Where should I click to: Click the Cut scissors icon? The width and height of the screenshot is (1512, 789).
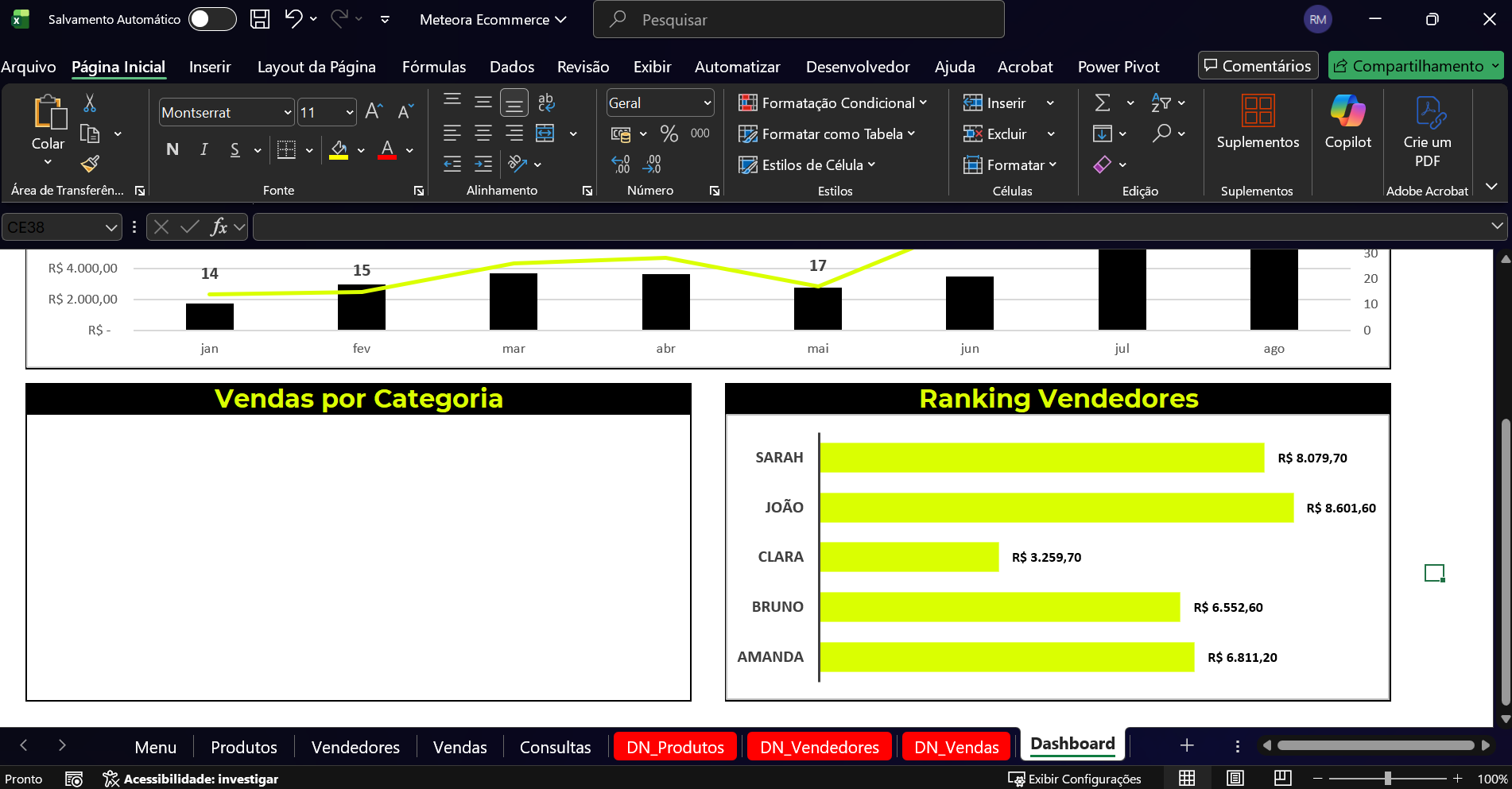(x=90, y=103)
